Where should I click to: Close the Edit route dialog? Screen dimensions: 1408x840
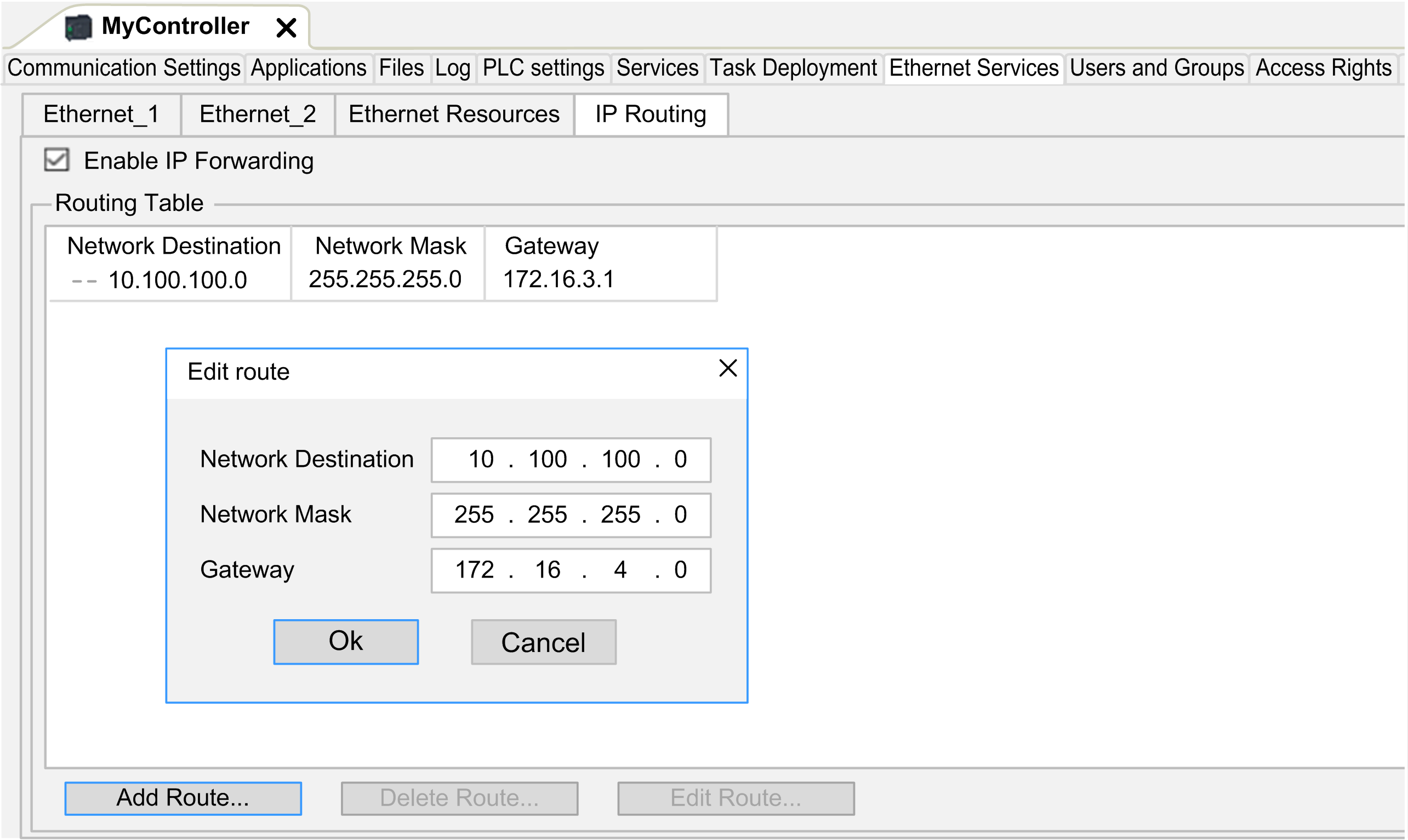pos(727,368)
